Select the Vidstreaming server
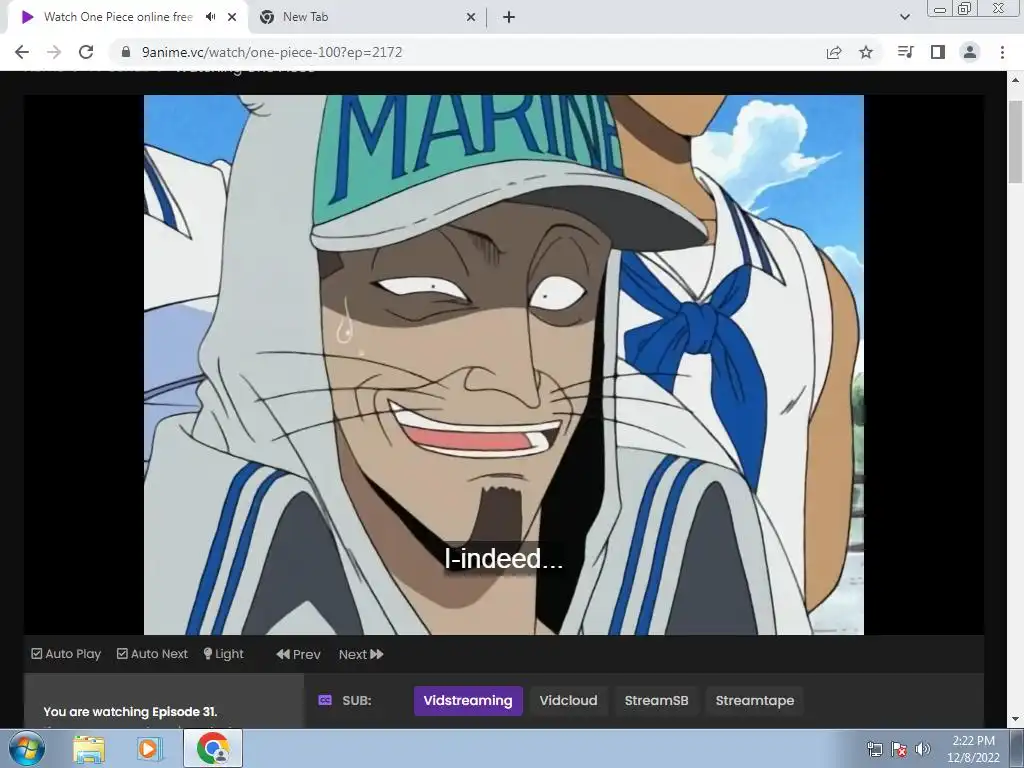The height and width of the screenshot is (768, 1024). click(468, 701)
